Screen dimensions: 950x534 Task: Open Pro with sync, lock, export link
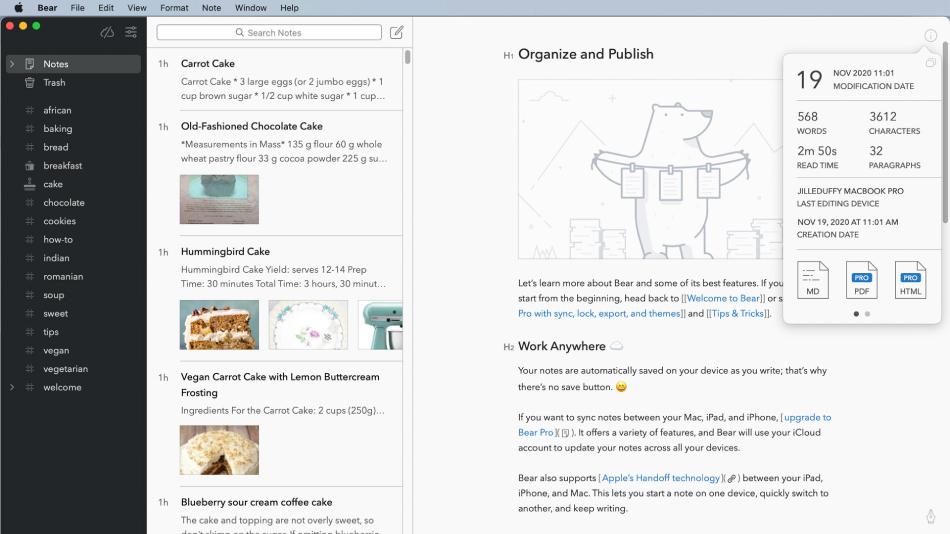(599, 313)
